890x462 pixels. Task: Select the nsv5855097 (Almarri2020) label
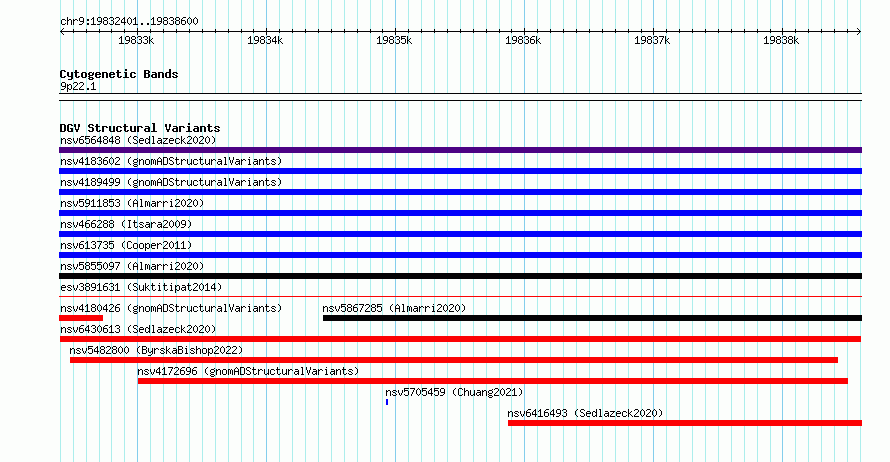click(x=132, y=266)
